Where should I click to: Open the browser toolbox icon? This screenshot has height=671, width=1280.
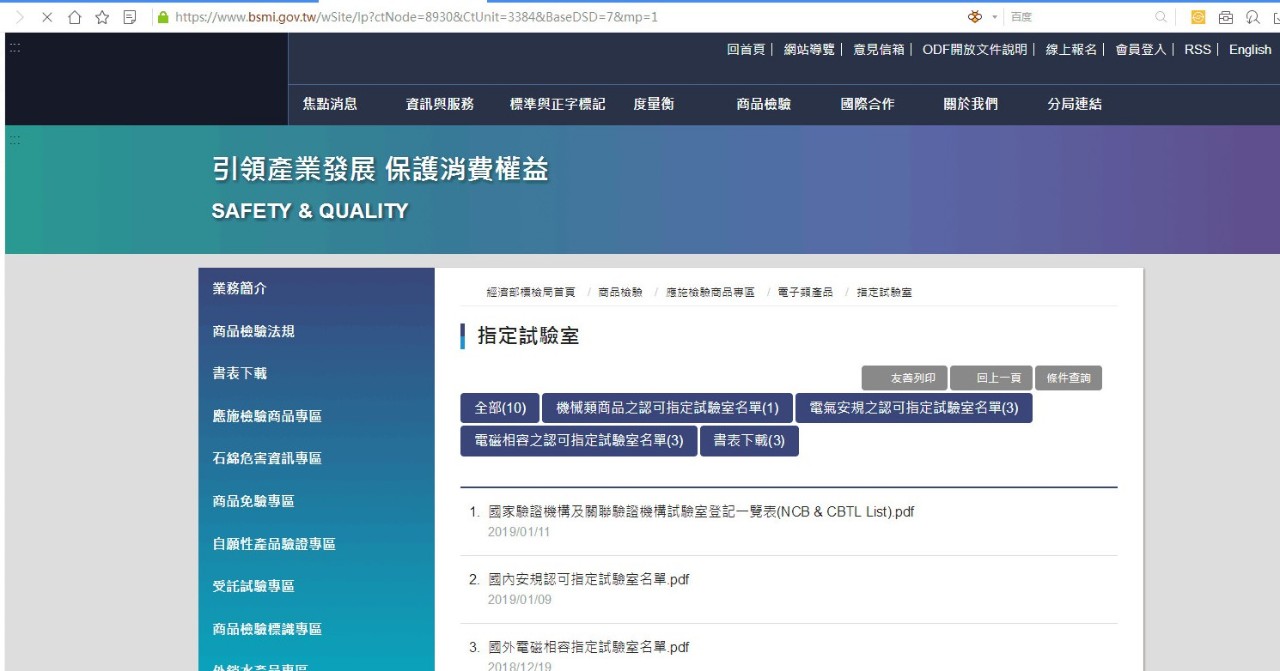click(x=1226, y=17)
